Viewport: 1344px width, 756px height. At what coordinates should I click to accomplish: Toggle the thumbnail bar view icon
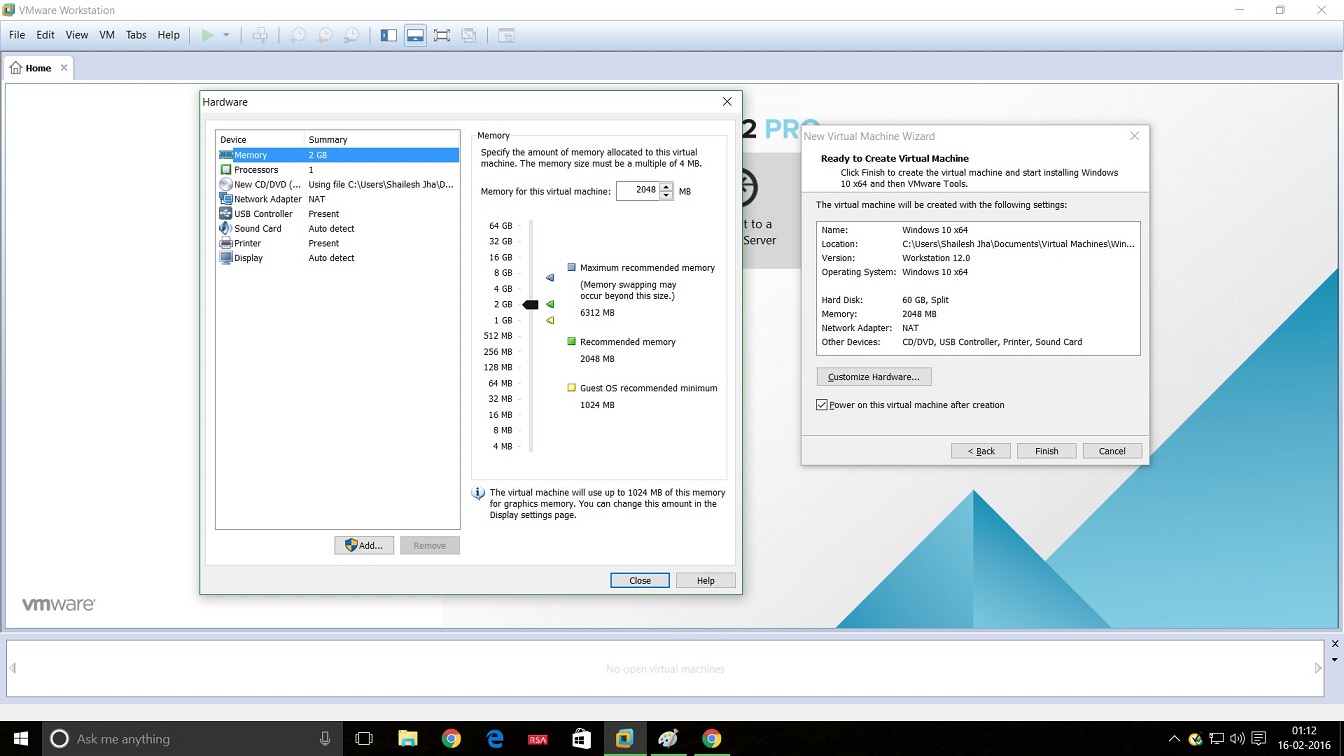[x=415, y=35]
